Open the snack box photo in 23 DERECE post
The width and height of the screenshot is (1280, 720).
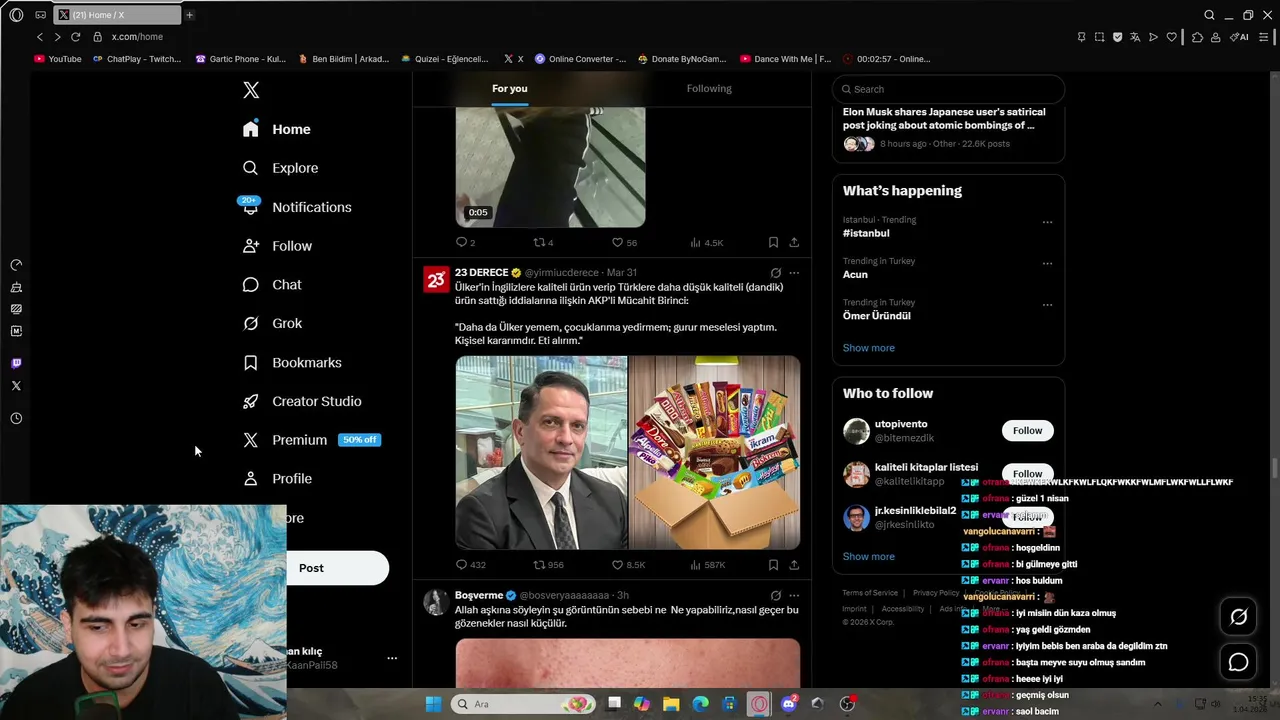(714, 452)
